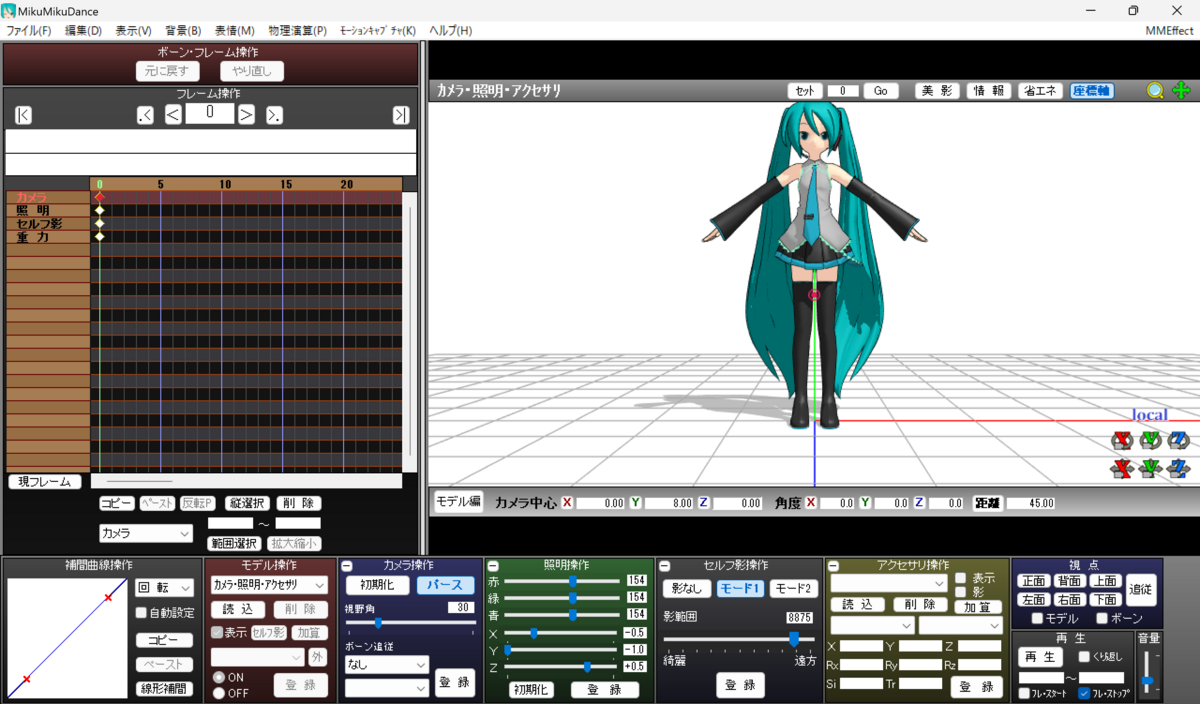Viewport: 1200px width, 704px height.
Task: Click the 元に戻す undo button
Action: click(x=167, y=71)
